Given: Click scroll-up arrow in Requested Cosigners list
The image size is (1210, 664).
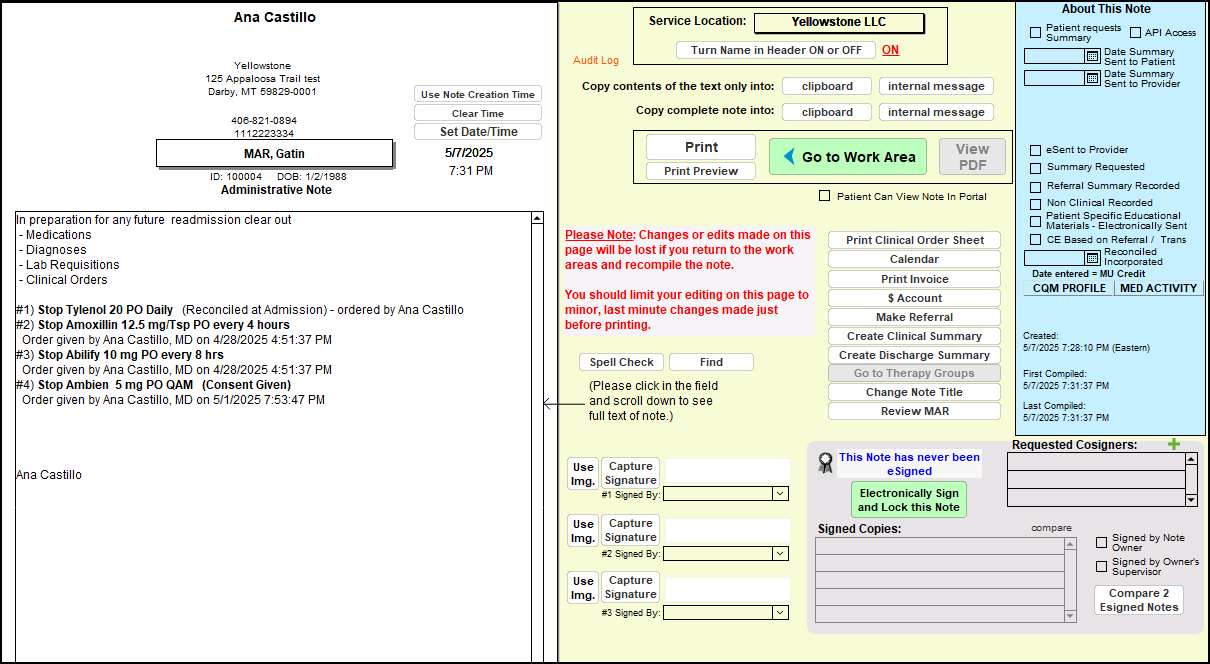Looking at the screenshot, I should [1190, 460].
